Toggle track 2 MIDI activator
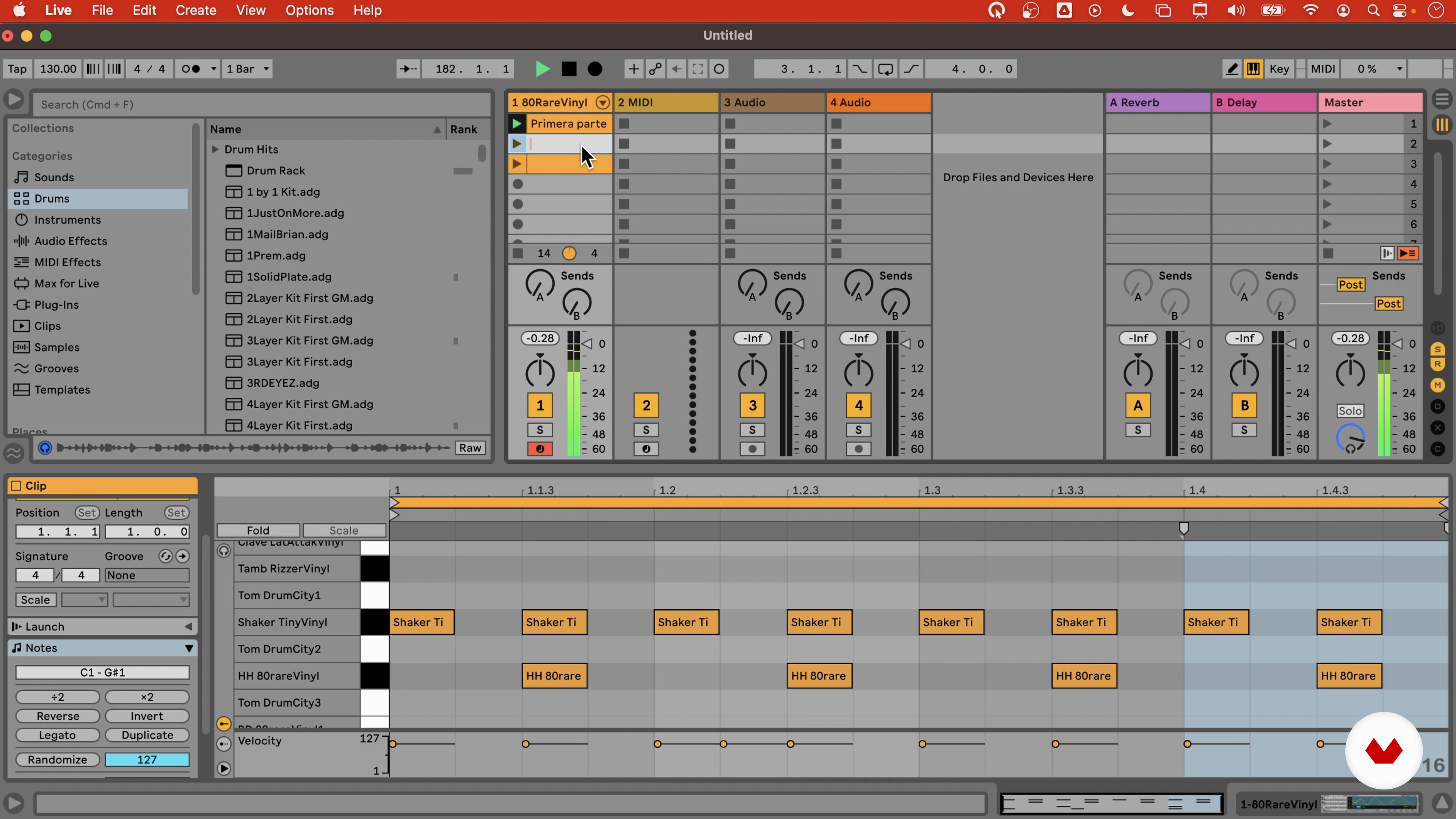Image resolution: width=1456 pixels, height=819 pixels. tap(646, 405)
